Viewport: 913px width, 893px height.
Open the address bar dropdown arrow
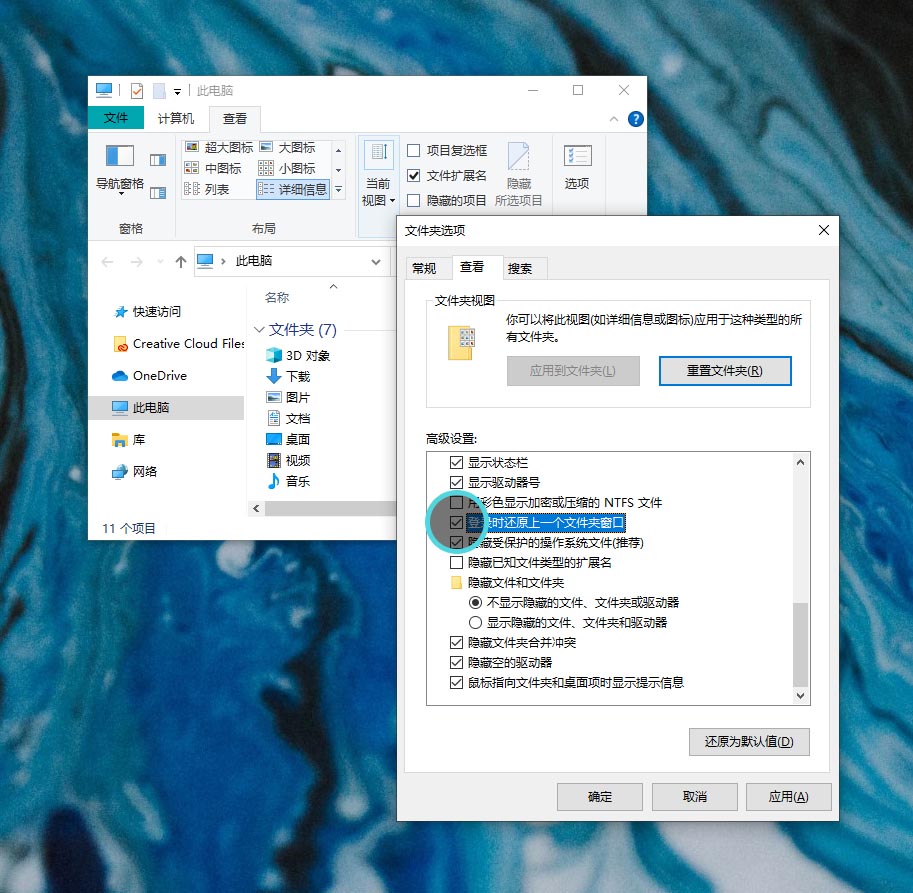click(x=377, y=261)
